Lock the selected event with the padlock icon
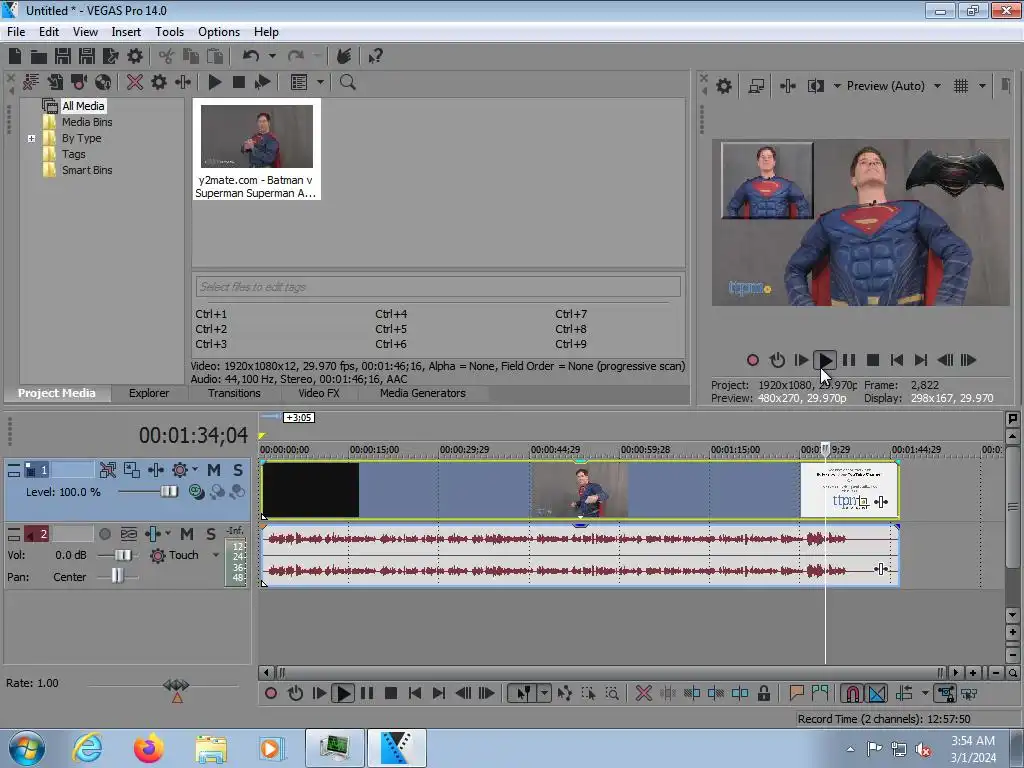Viewport: 1024px width, 768px height. click(763, 694)
